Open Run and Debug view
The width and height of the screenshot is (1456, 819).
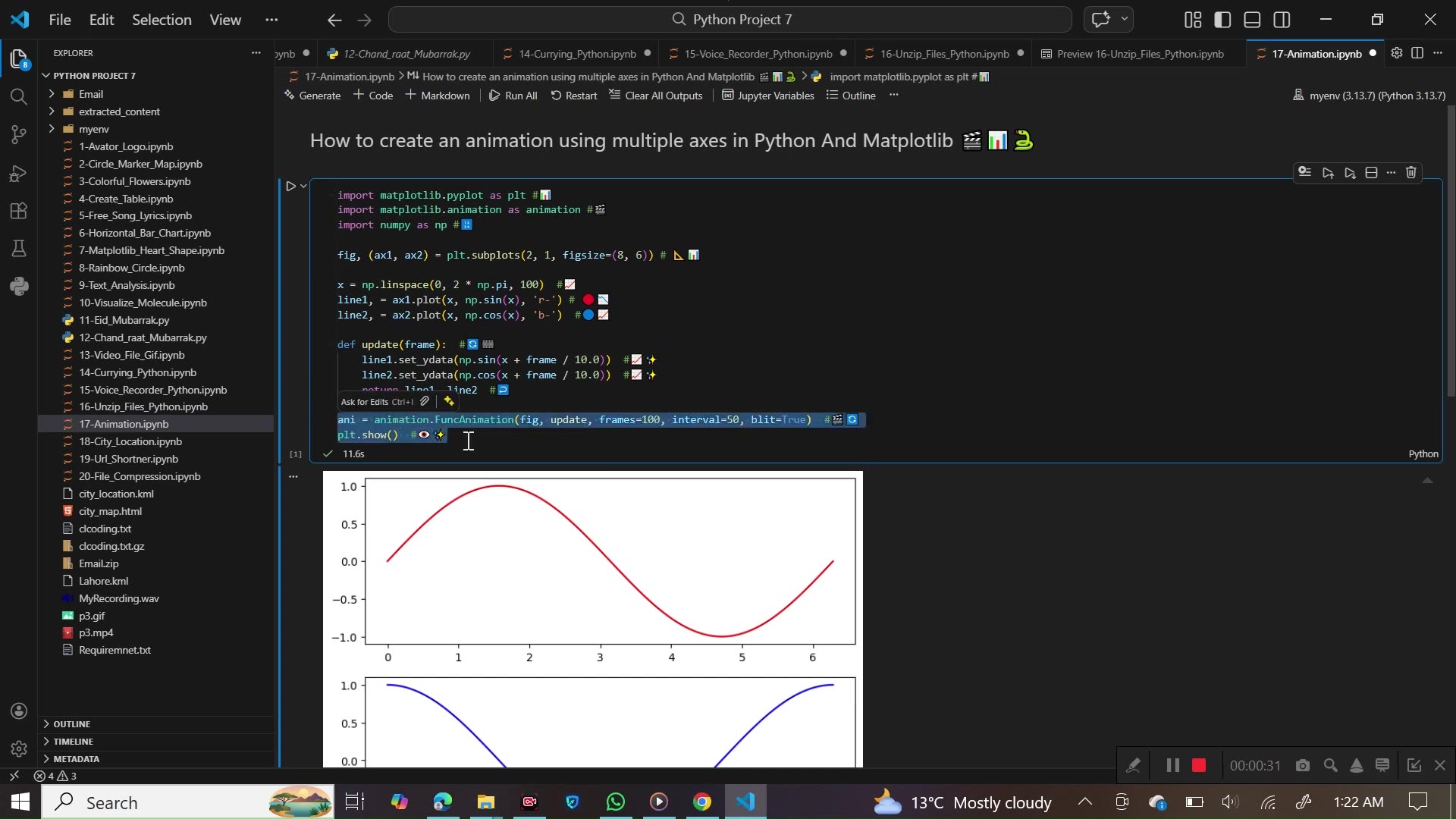pos(19,174)
